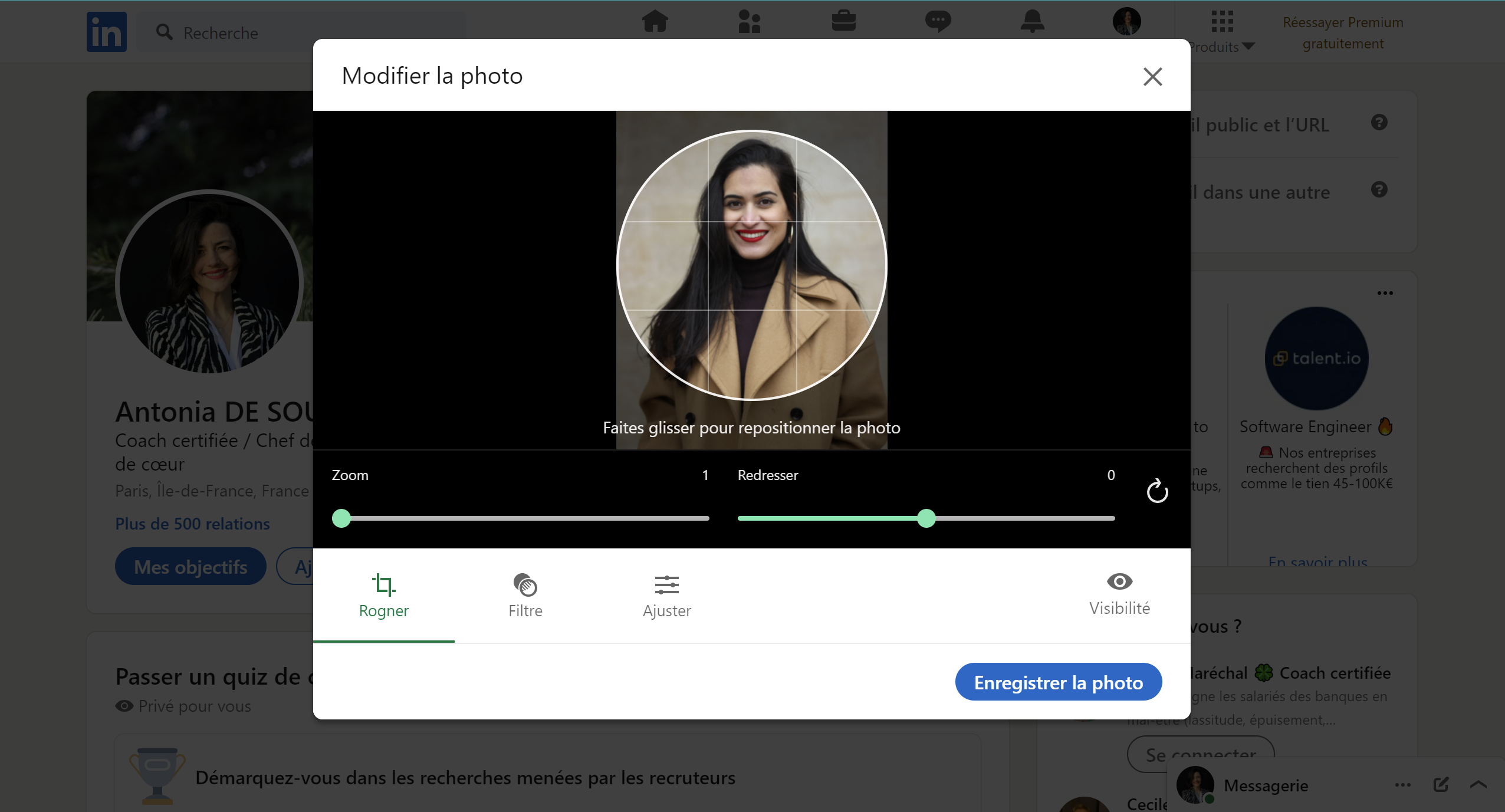
Task: Click the search magnifier icon
Action: point(165,32)
